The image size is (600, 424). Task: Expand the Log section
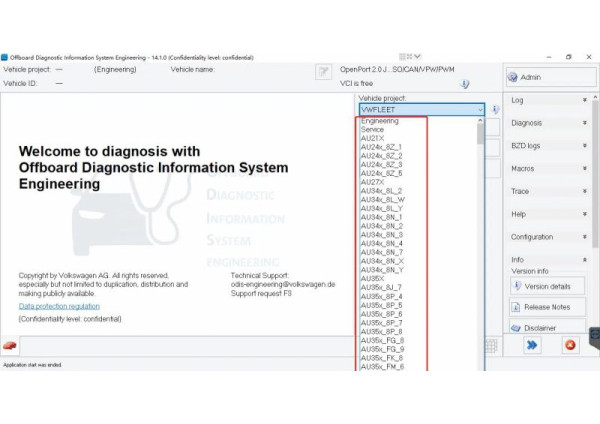pyautogui.click(x=547, y=100)
